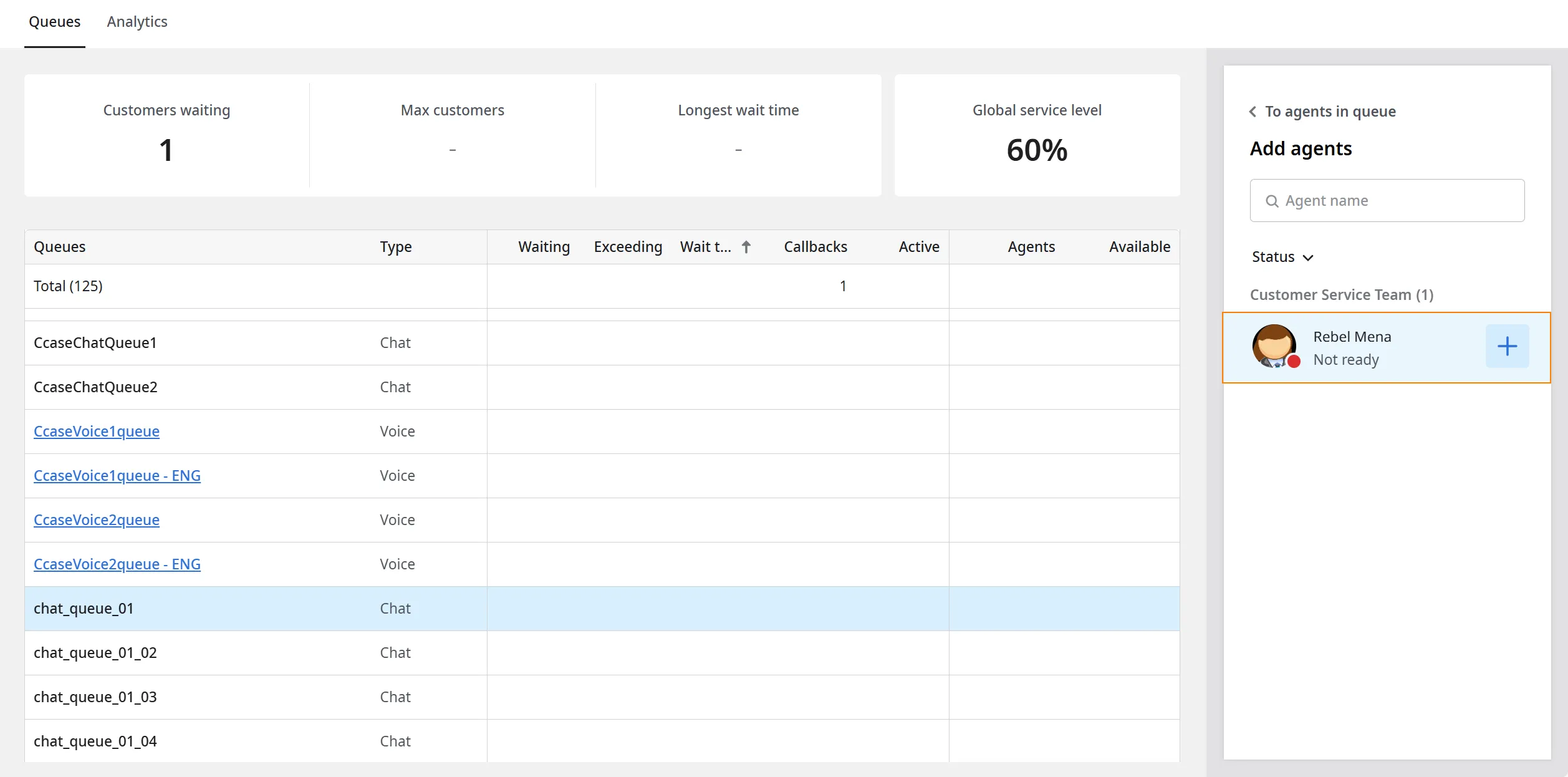1568x777 pixels.
Task: Select the chat_queue_01_03 row
Action: [x=602, y=697]
